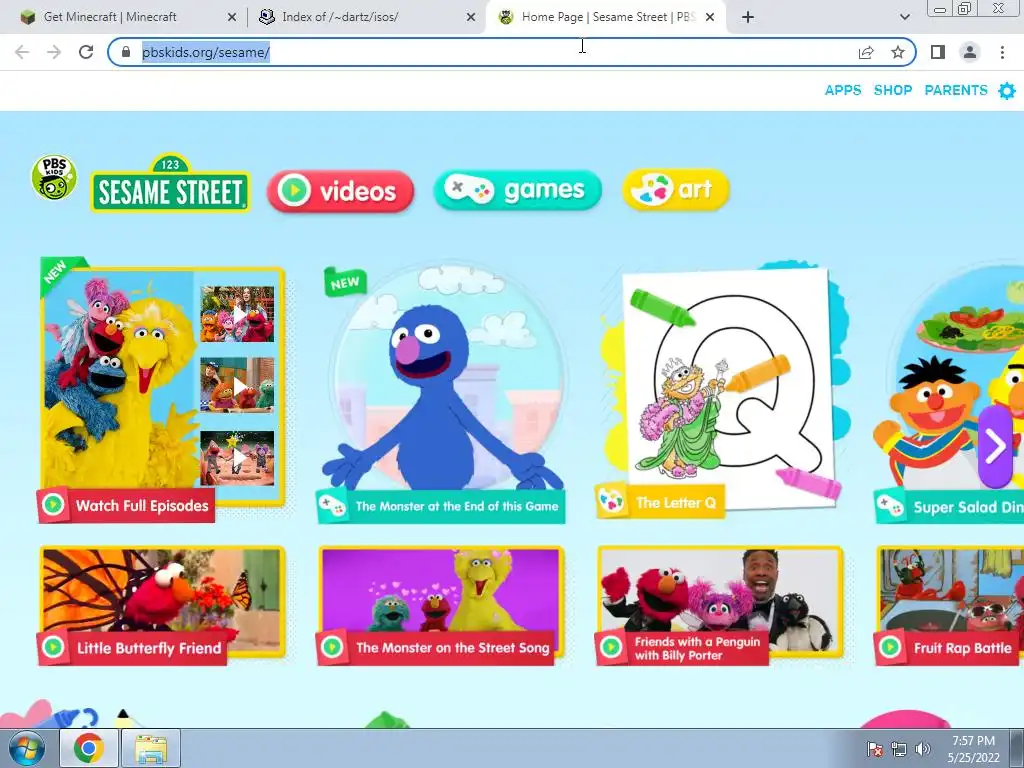Click play icon on Watch Full Episodes label
The height and width of the screenshot is (768, 1024).
[x=53, y=505]
